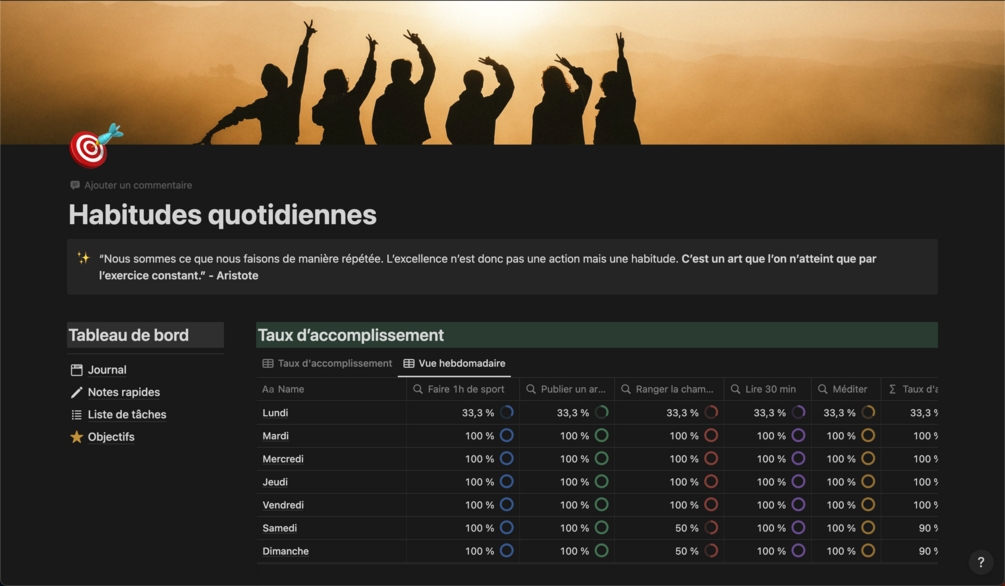Open Méditer column header menu

(846, 389)
